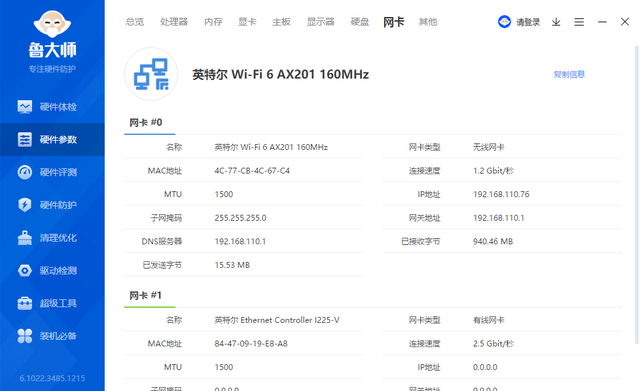Switch to the 硬盘 tab
The width and height of the screenshot is (640, 391).
[360, 22]
